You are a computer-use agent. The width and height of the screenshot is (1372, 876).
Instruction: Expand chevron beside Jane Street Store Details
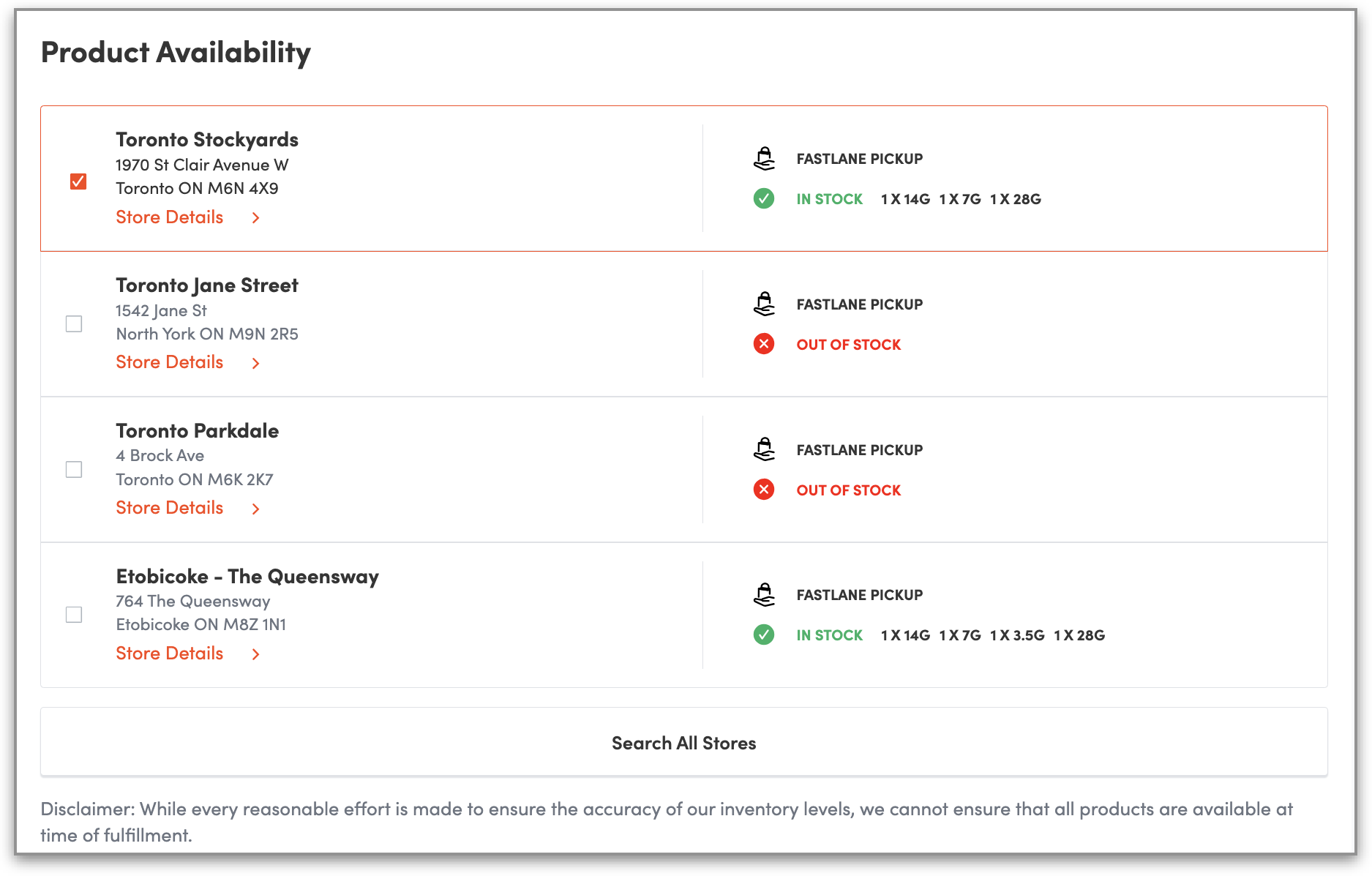(x=255, y=363)
